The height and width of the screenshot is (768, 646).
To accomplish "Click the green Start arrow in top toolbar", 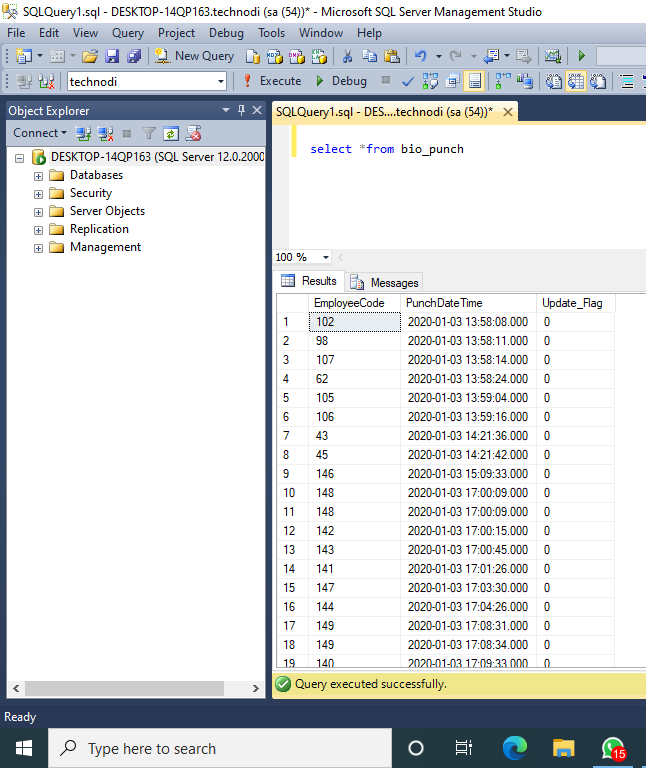I will coord(581,56).
